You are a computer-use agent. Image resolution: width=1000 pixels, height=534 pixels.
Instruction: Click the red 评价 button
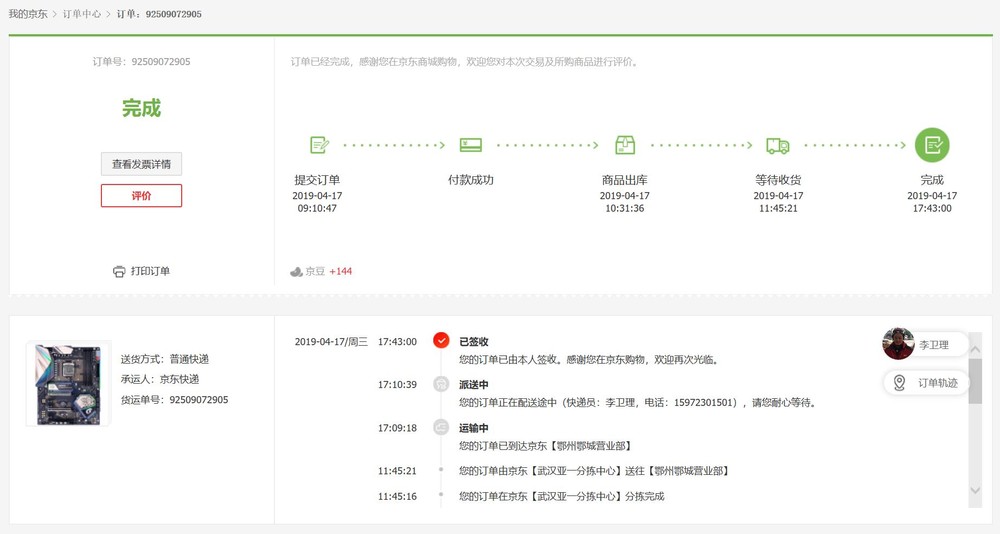tap(142, 196)
